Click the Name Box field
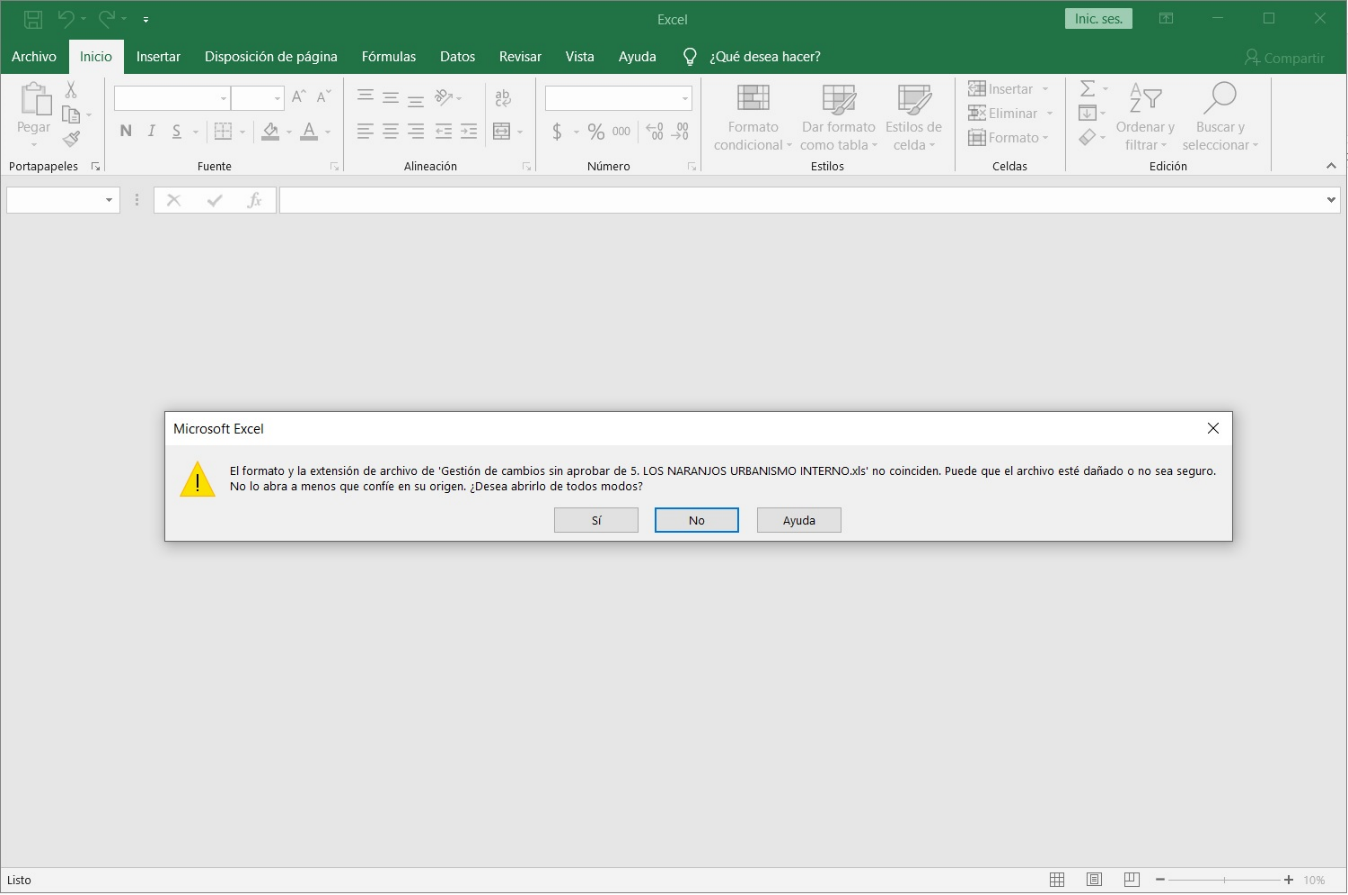The width and height of the screenshot is (1348, 895). pyautogui.click(x=63, y=200)
